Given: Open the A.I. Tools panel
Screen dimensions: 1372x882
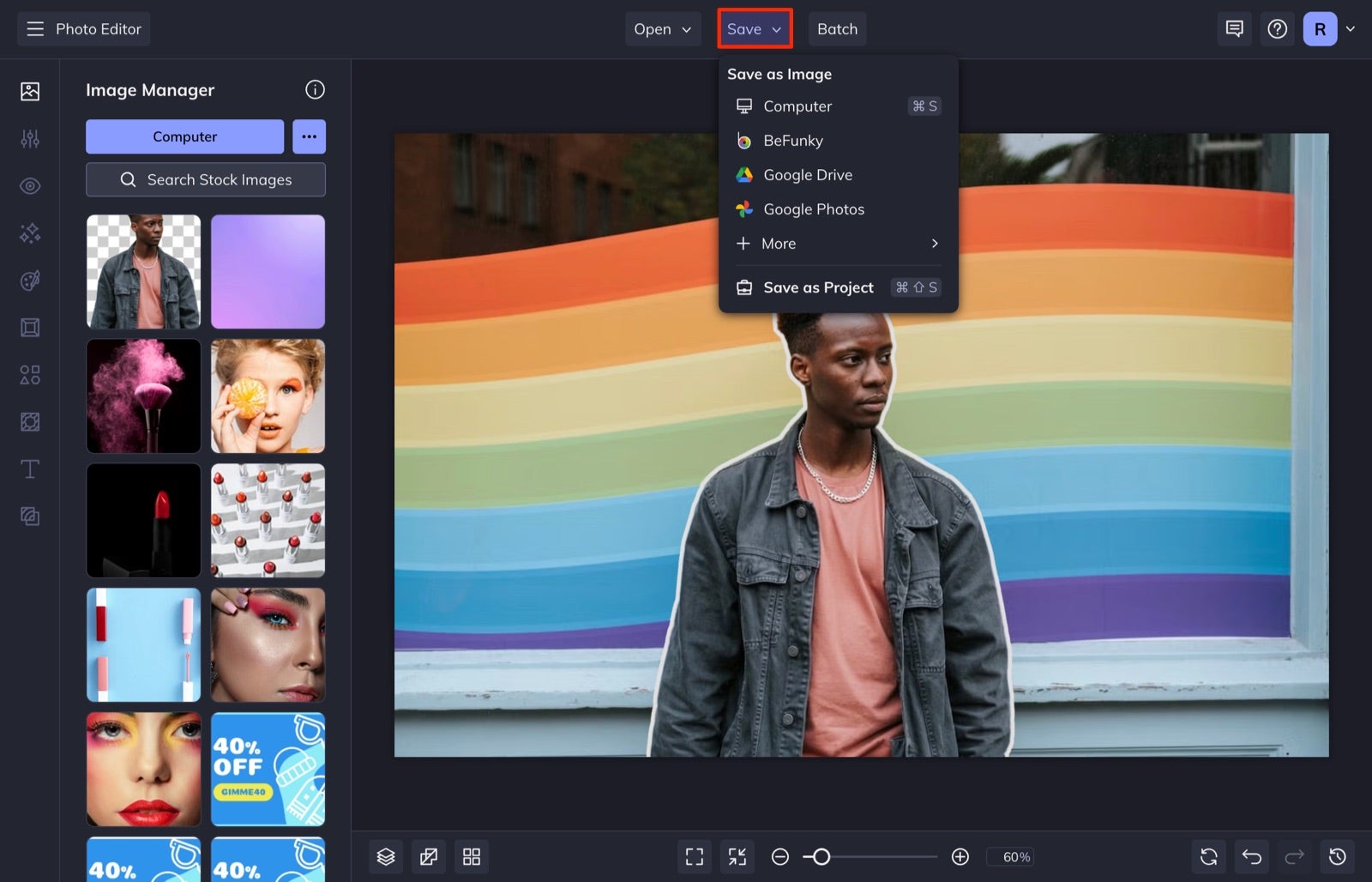Looking at the screenshot, I should click(x=30, y=233).
